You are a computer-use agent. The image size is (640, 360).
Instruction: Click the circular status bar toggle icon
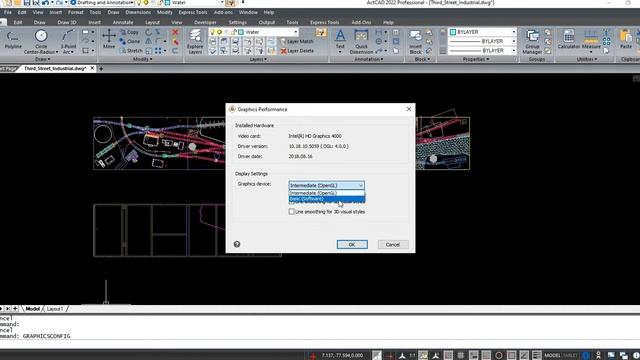[x=498, y=356]
